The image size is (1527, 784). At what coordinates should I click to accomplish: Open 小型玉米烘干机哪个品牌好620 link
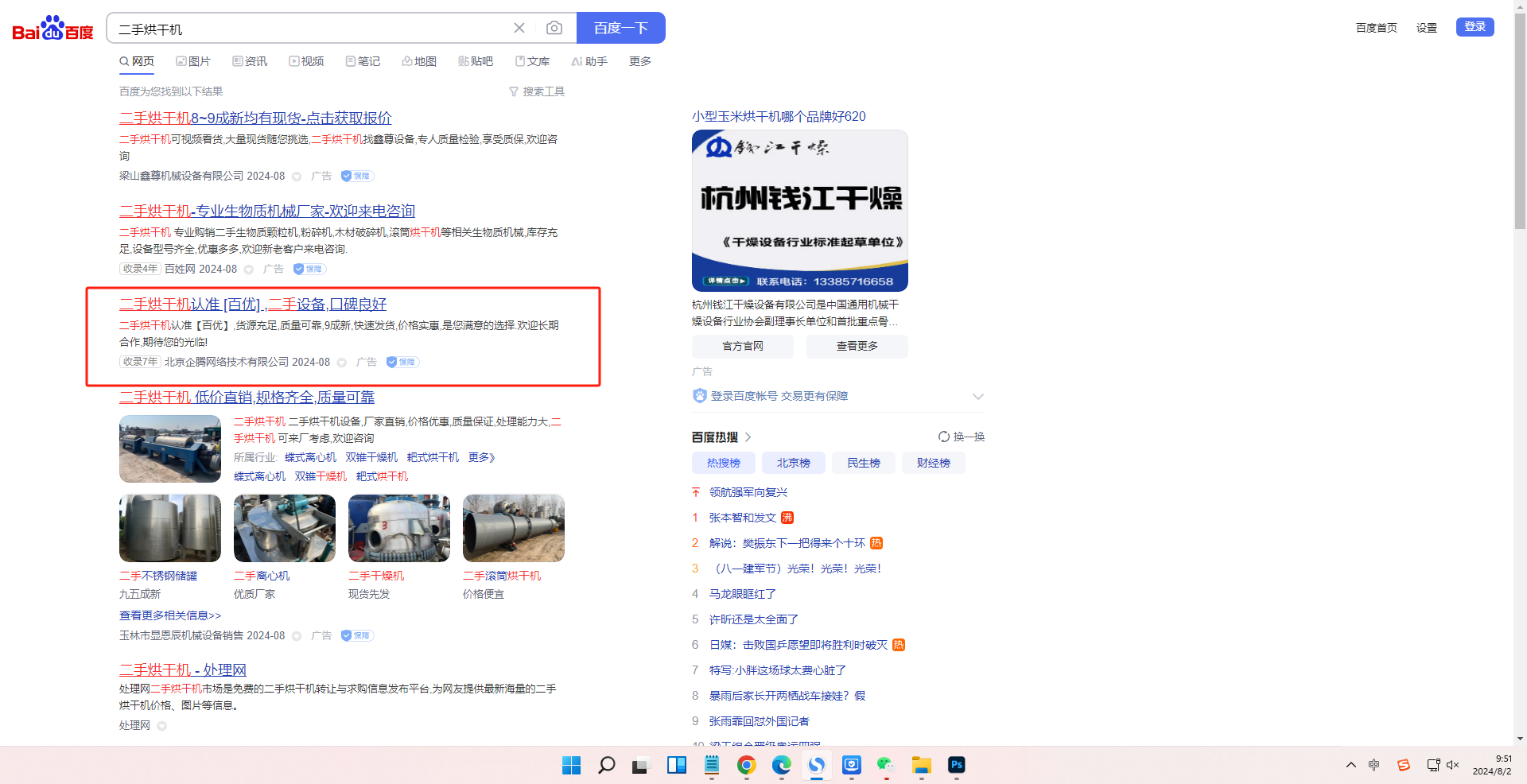(779, 116)
